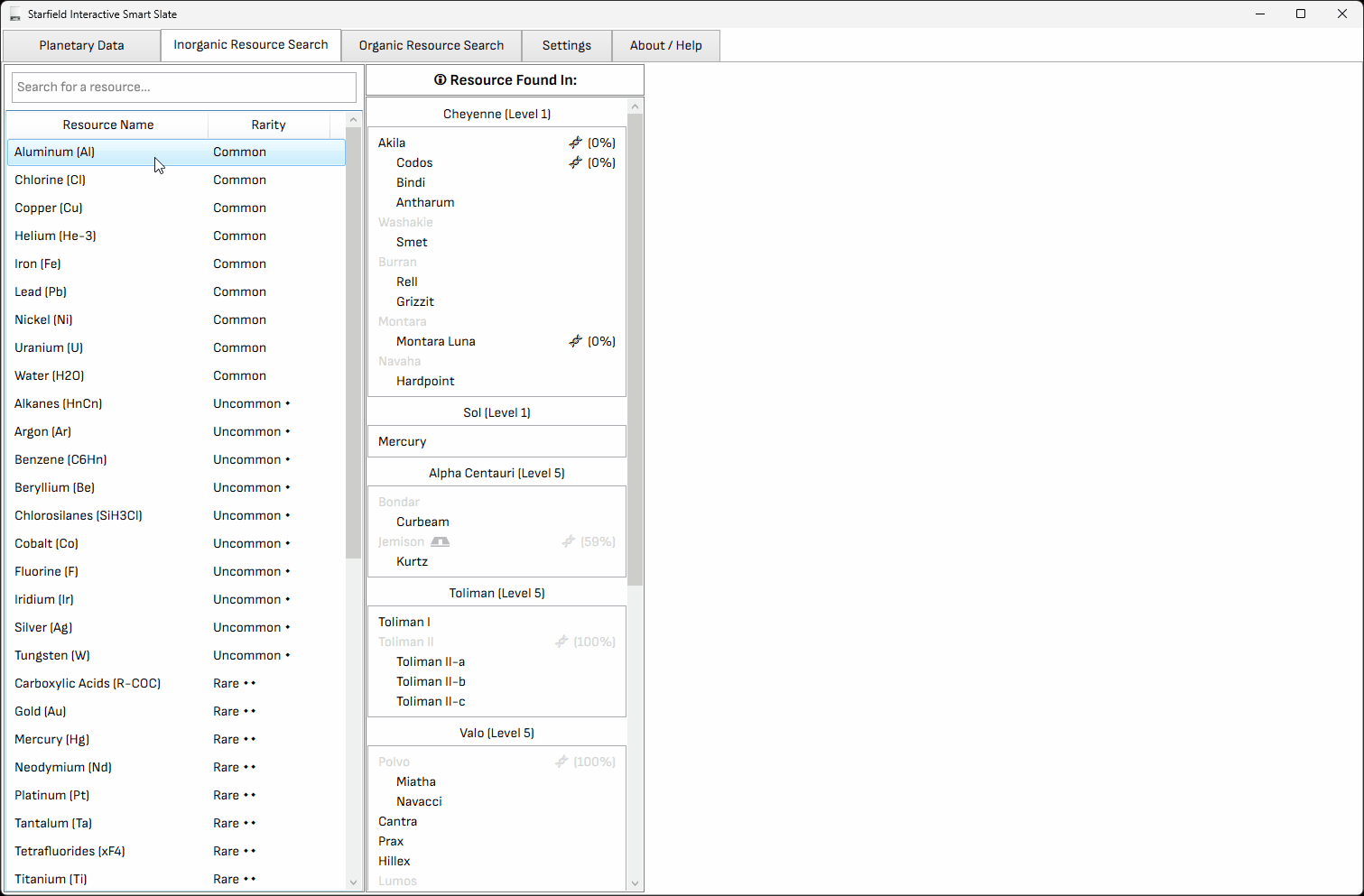The image size is (1364, 896).
Task: Select the Aluminum (Al) resource row
Action: coord(176,152)
